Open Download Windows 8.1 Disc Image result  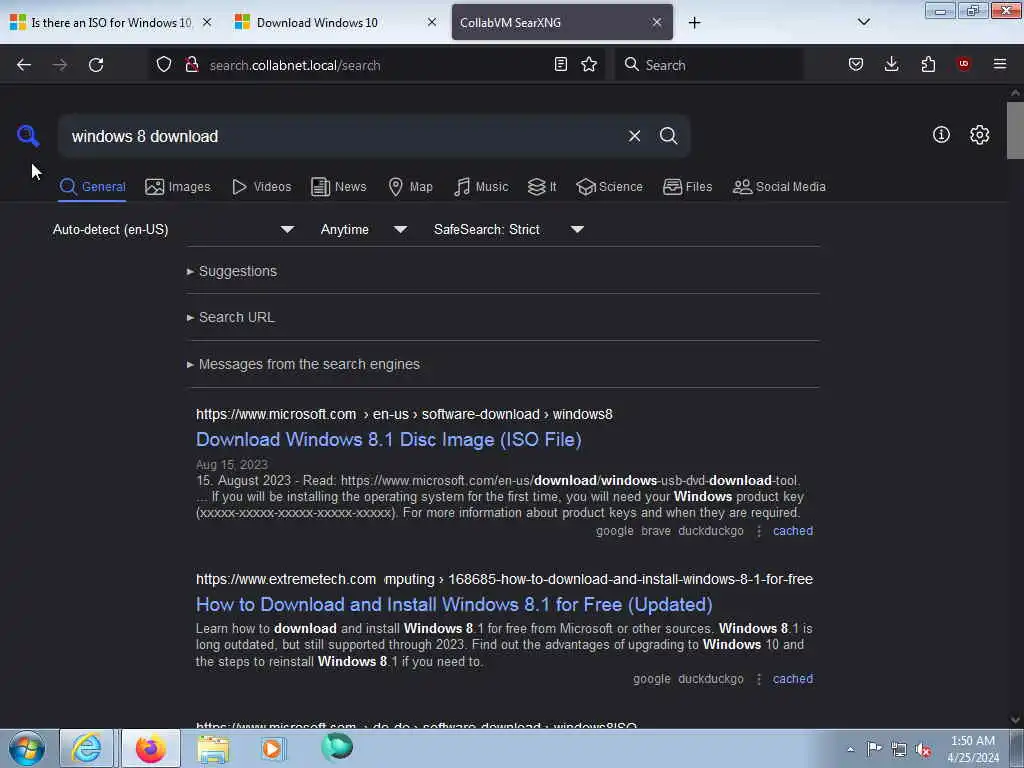389,440
